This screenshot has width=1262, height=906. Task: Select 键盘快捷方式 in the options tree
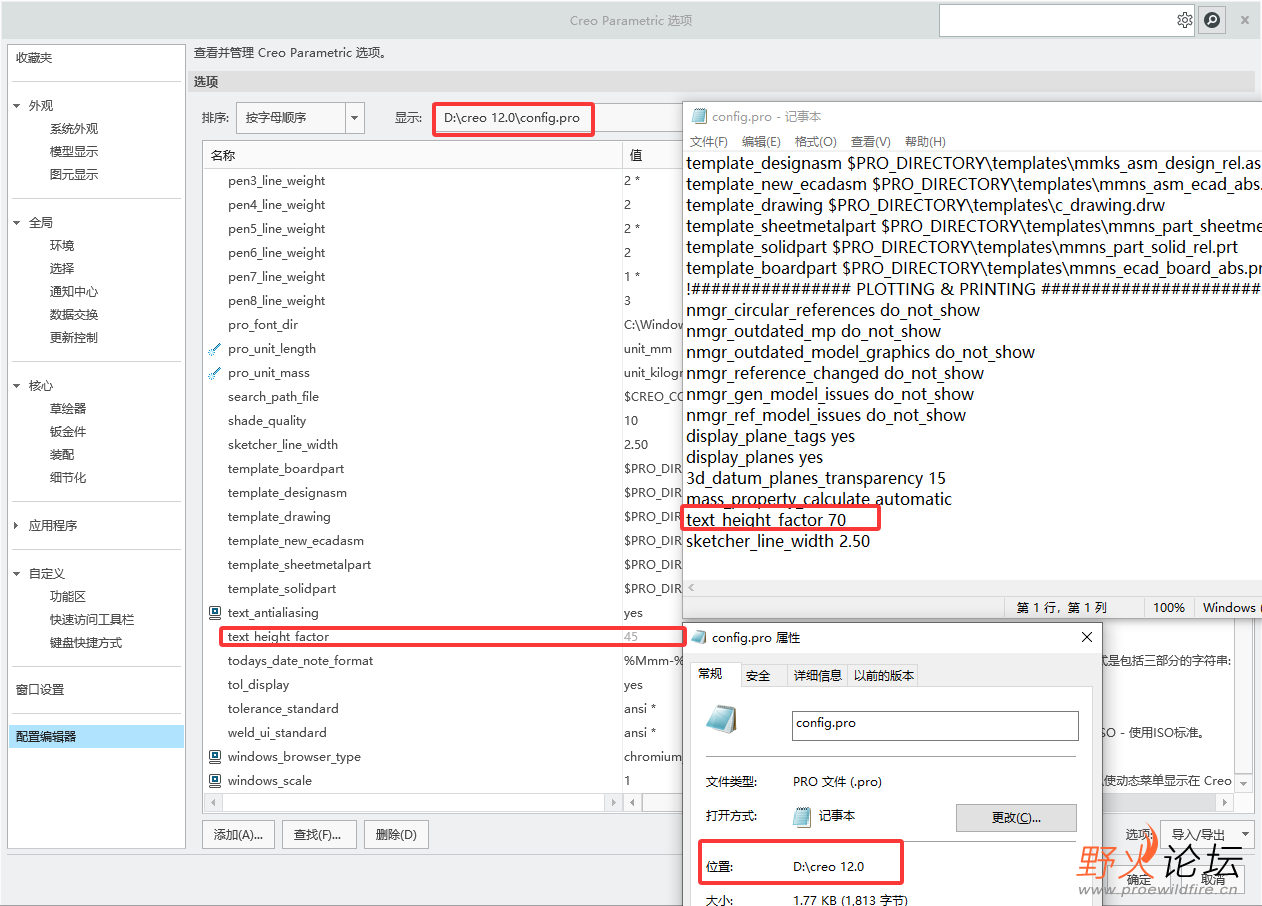(86, 643)
